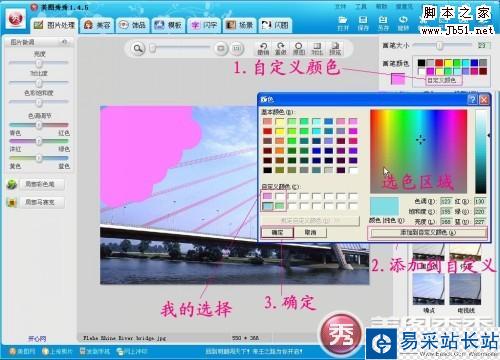Image resolution: width=500 pixels, height=360 pixels.
Task: Click the red (红) value input field
Action: click(480, 201)
